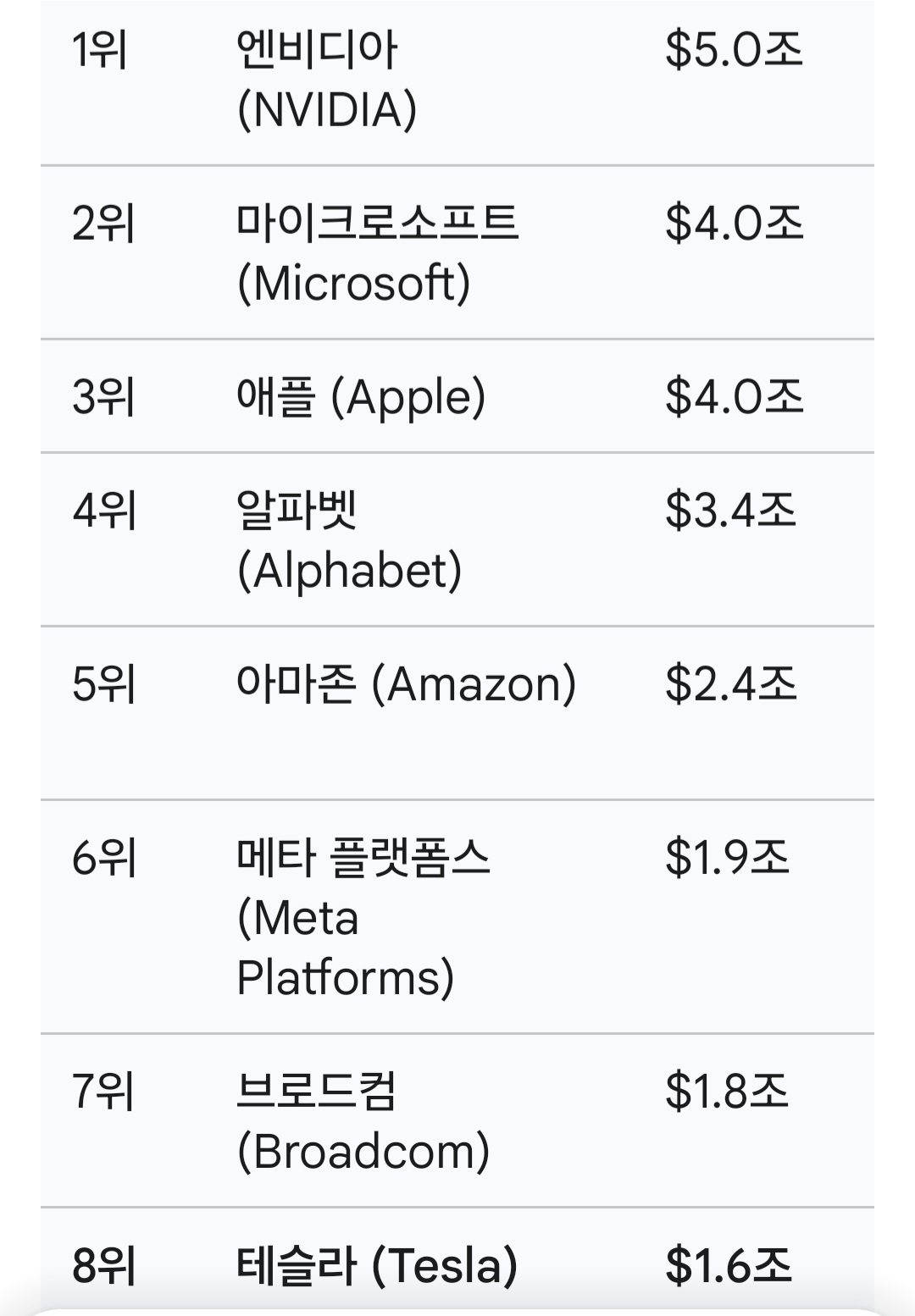Screen dimensions: 915x1316
Task: Select the $1.8조 Broadcom value
Action: tap(727, 1091)
